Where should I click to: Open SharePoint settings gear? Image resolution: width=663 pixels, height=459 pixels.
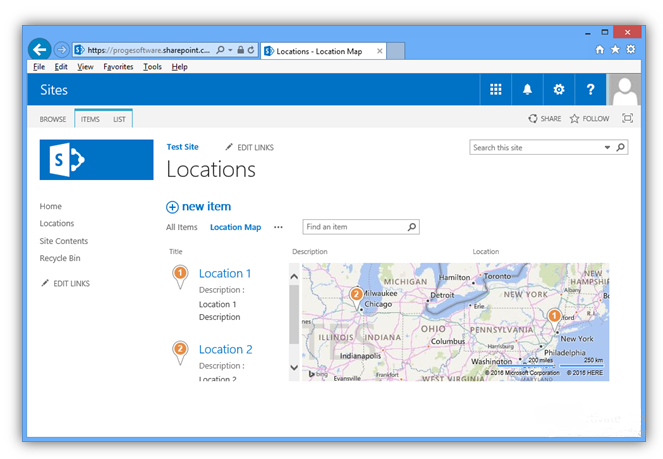(x=559, y=89)
